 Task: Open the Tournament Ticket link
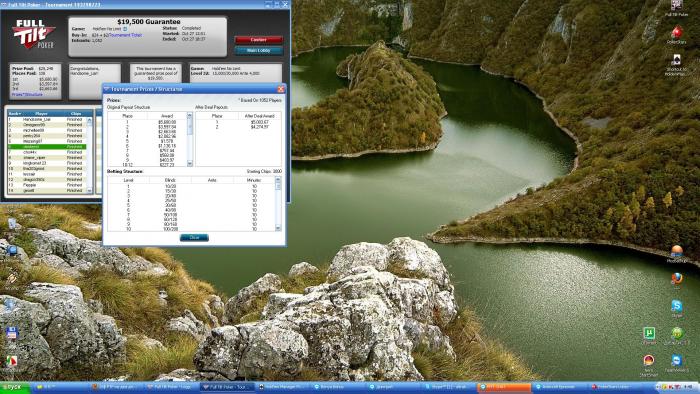125,35
